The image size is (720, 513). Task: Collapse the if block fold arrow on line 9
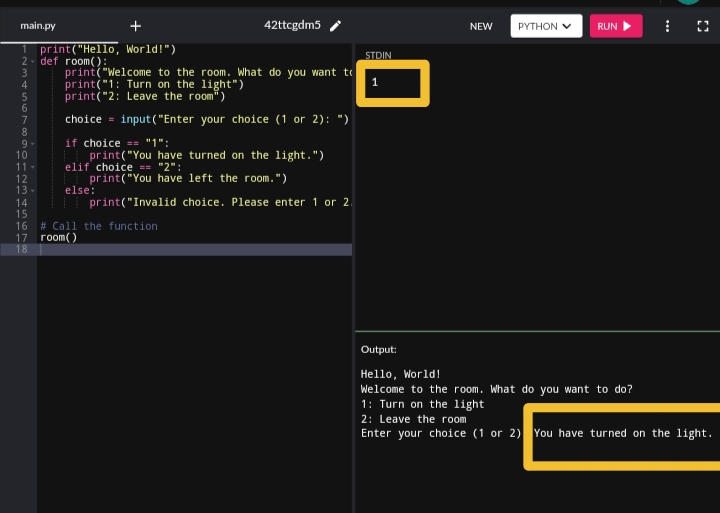[33, 144]
